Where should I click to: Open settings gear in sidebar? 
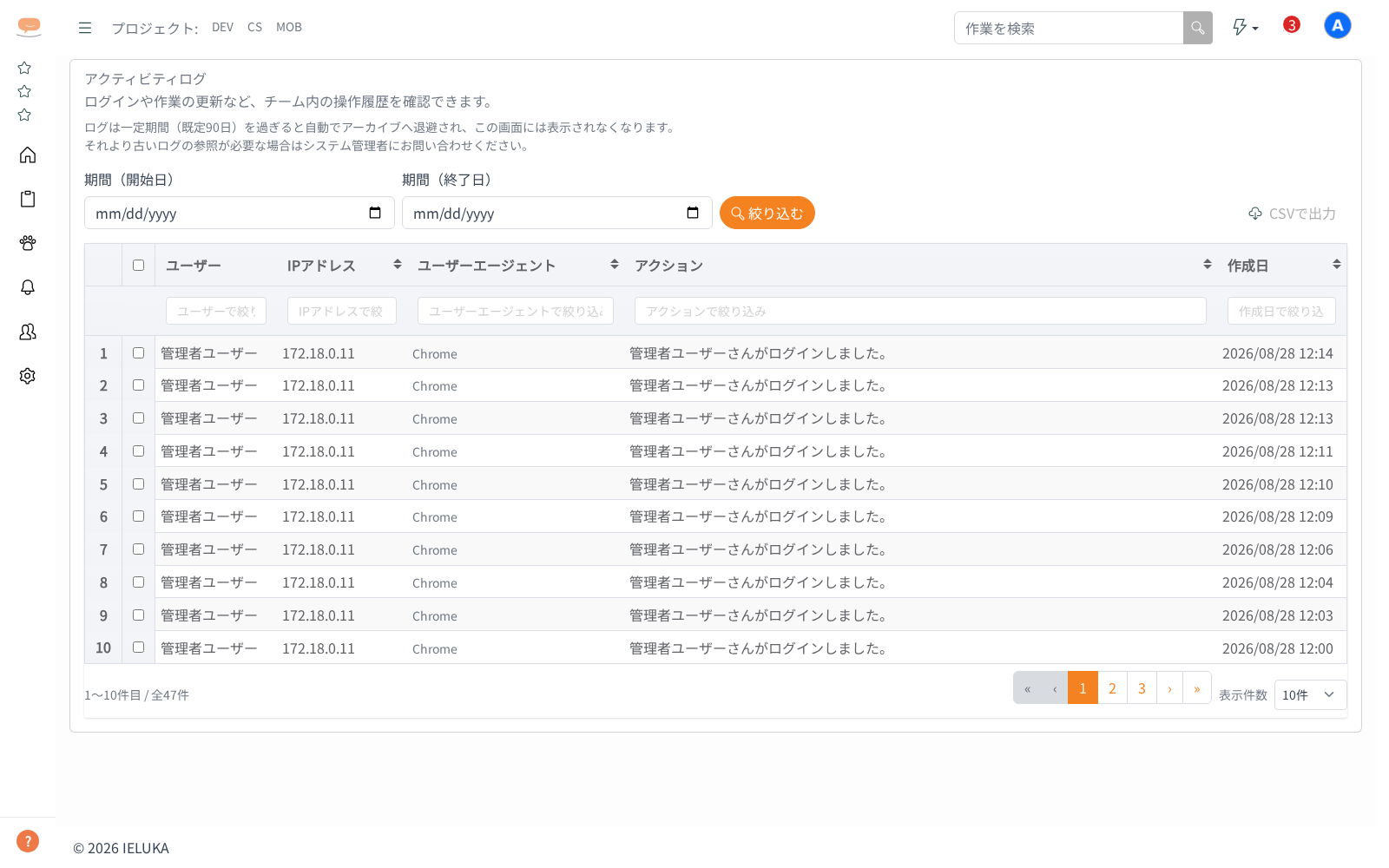[x=28, y=376]
